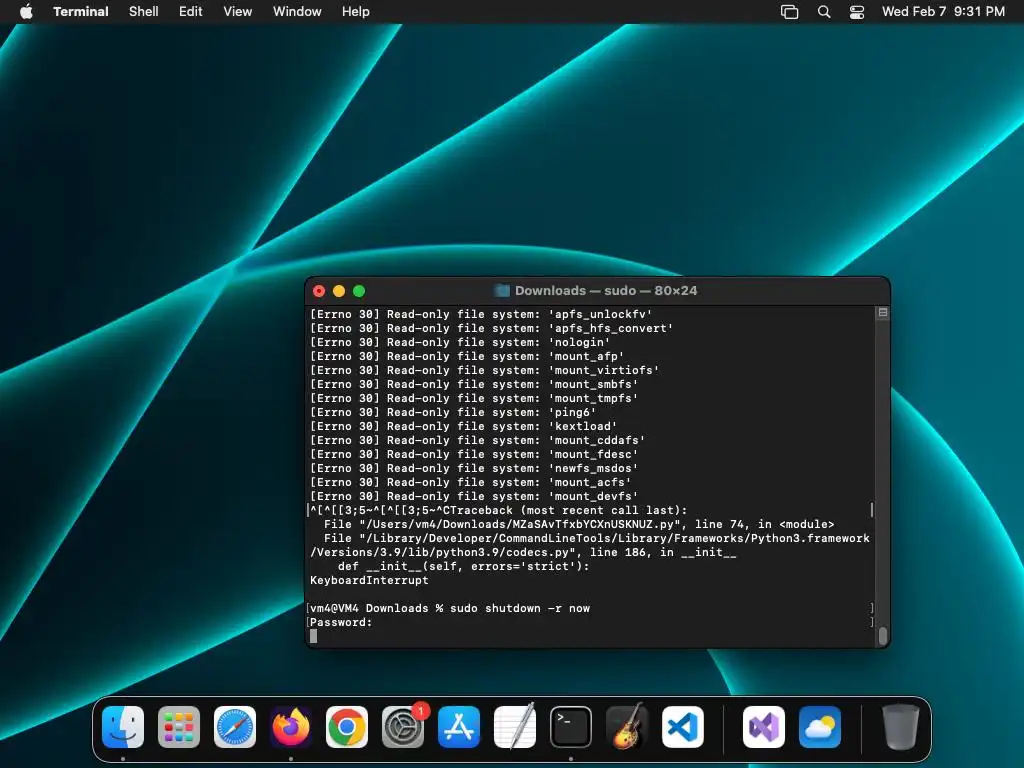Open System Settings with update badge
Image resolution: width=1024 pixels, height=768 pixels.
(x=403, y=727)
